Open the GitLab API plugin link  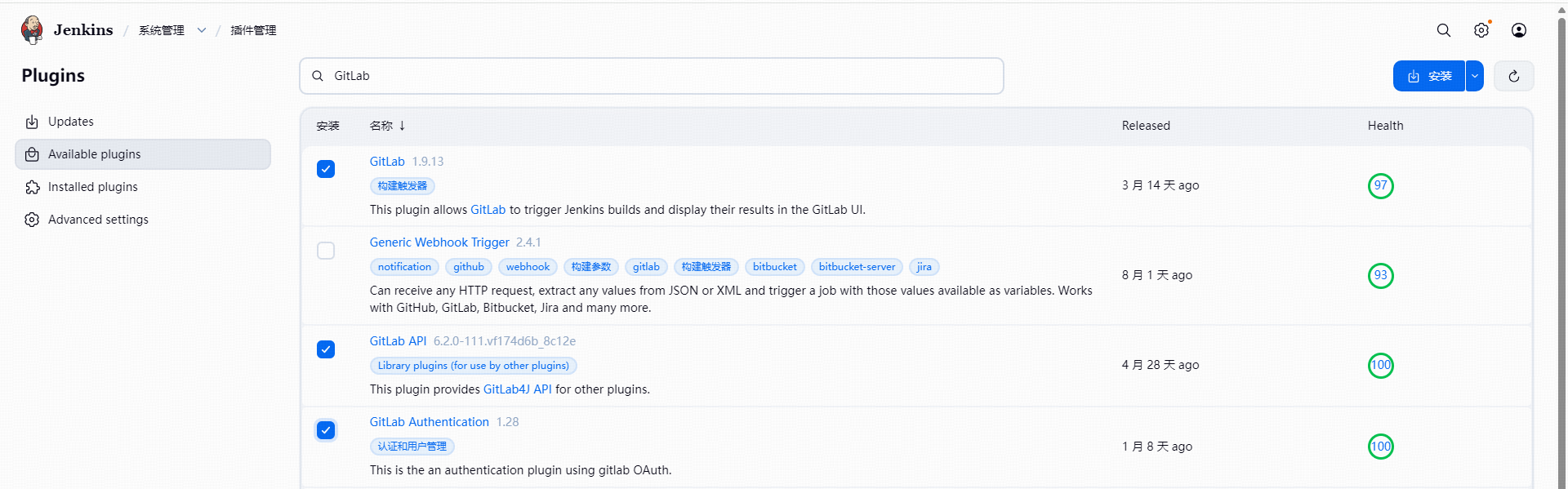point(398,341)
